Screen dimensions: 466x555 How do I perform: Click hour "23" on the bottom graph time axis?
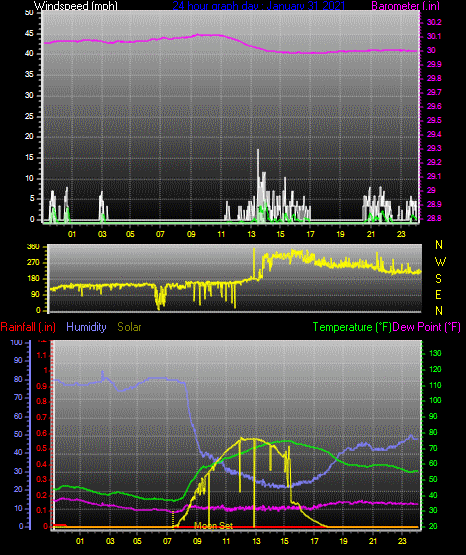(x=402, y=541)
